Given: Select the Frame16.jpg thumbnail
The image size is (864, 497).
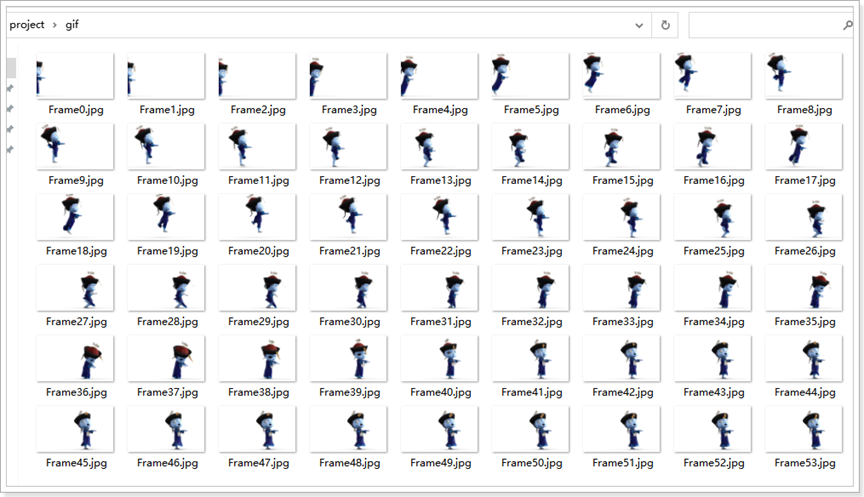Looking at the screenshot, I should 712,147.
